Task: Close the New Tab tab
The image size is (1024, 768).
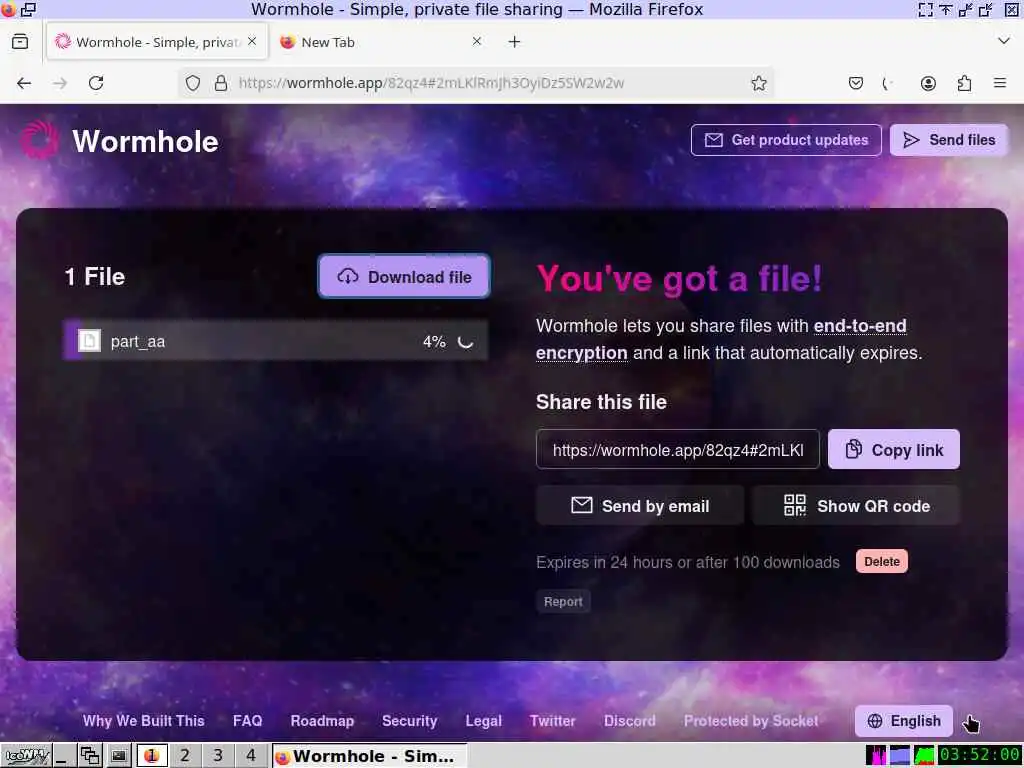Action: point(477,41)
